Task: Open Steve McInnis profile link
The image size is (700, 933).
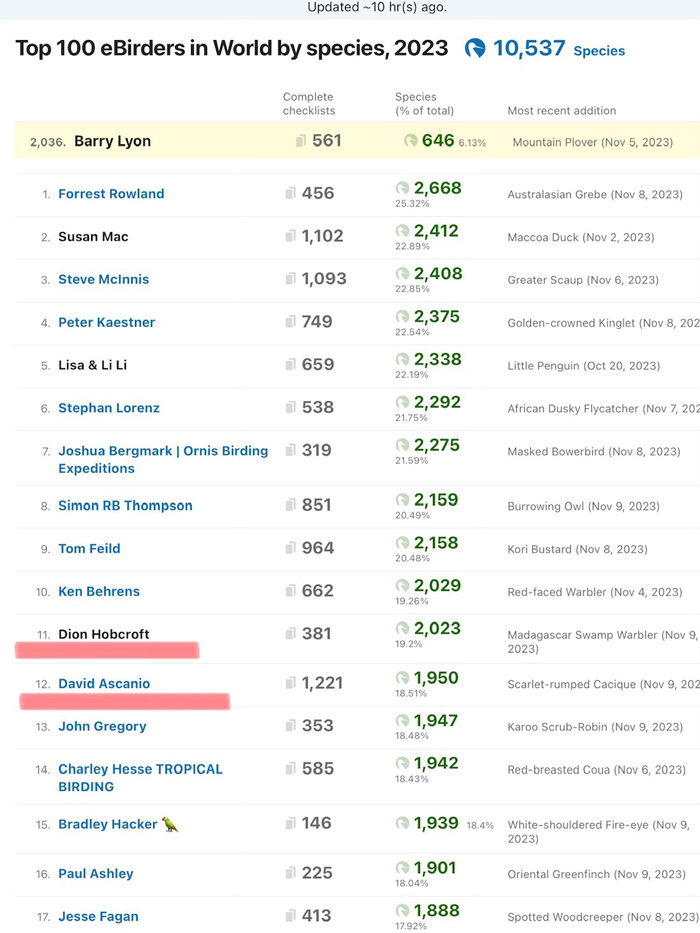Action: (104, 280)
